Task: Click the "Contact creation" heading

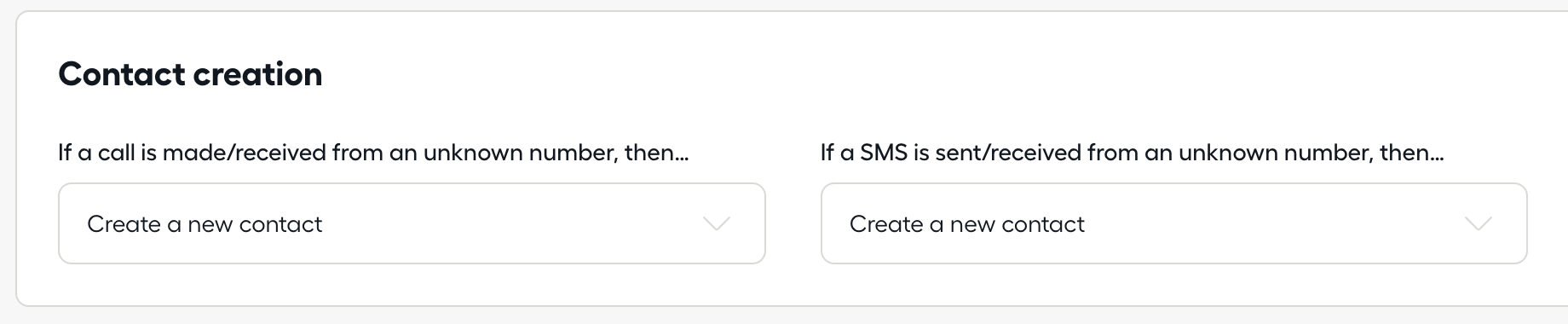Action: (x=190, y=75)
